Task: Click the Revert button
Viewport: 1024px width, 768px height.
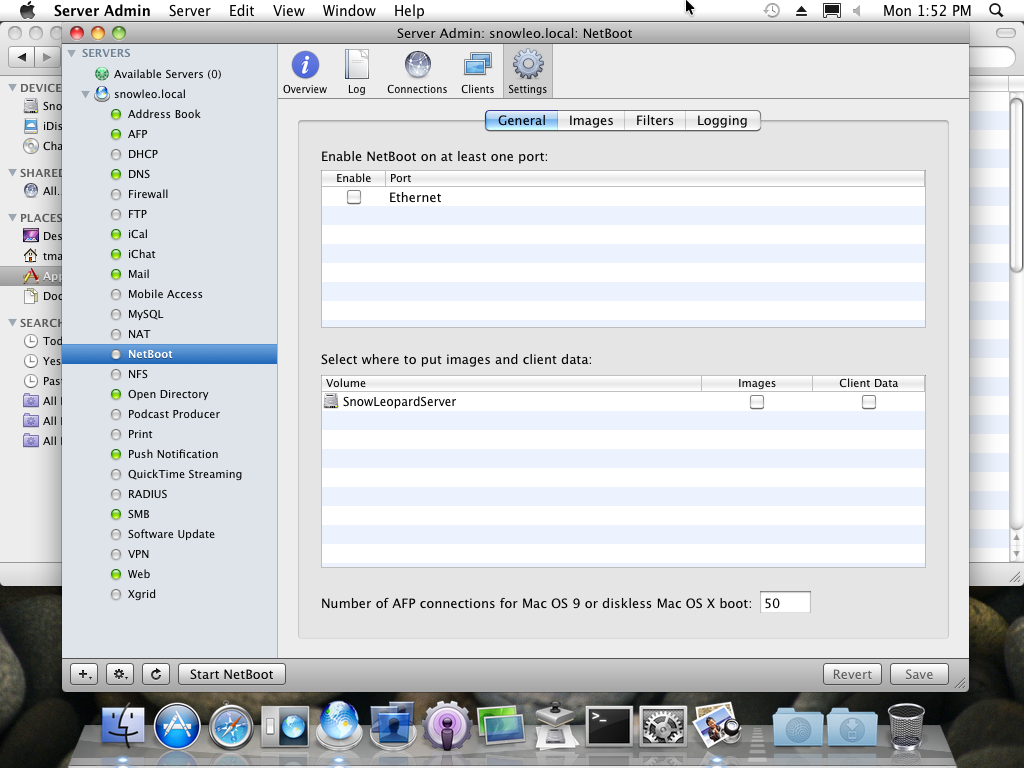Action: (852, 674)
